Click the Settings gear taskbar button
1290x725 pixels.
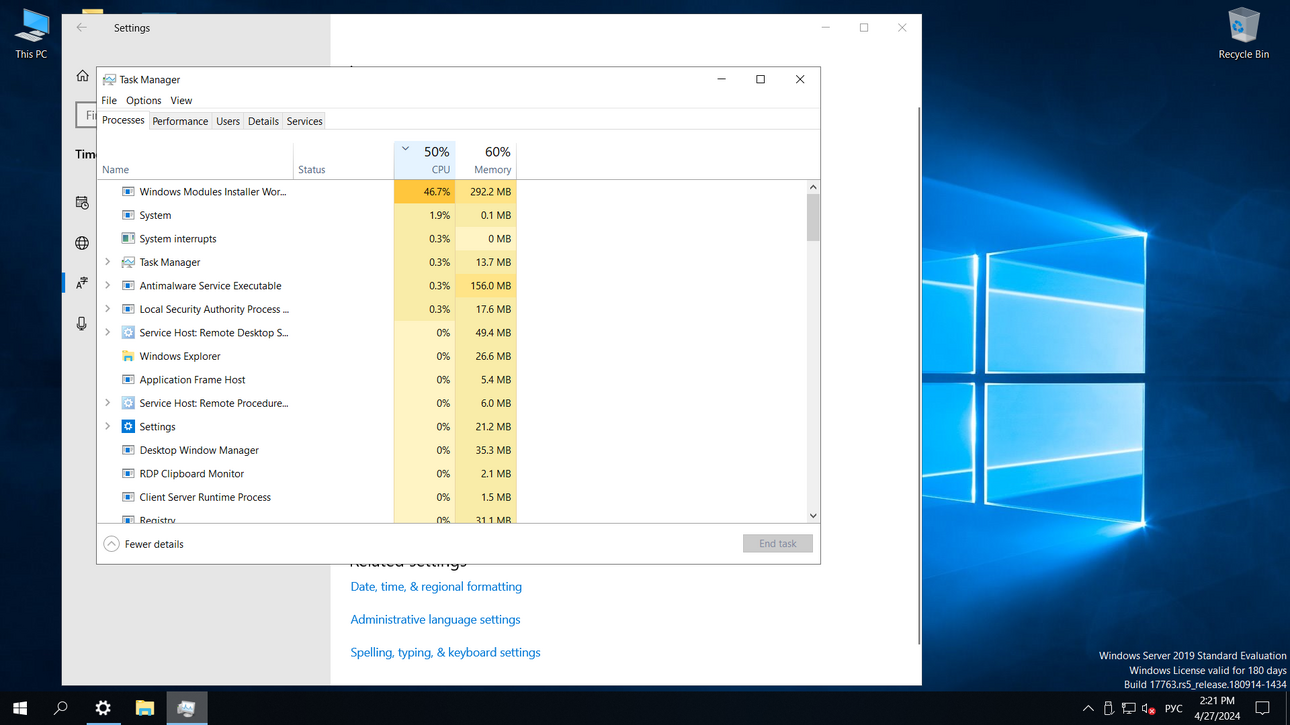103,708
